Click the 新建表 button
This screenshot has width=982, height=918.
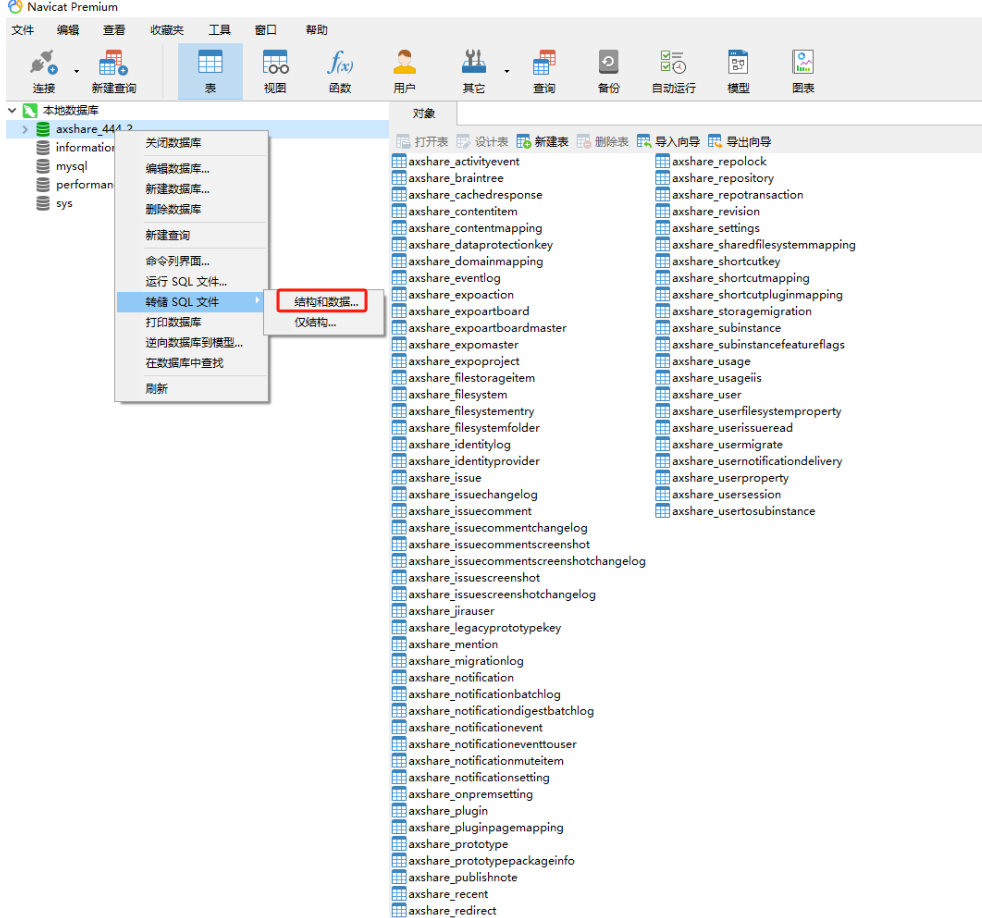point(542,142)
